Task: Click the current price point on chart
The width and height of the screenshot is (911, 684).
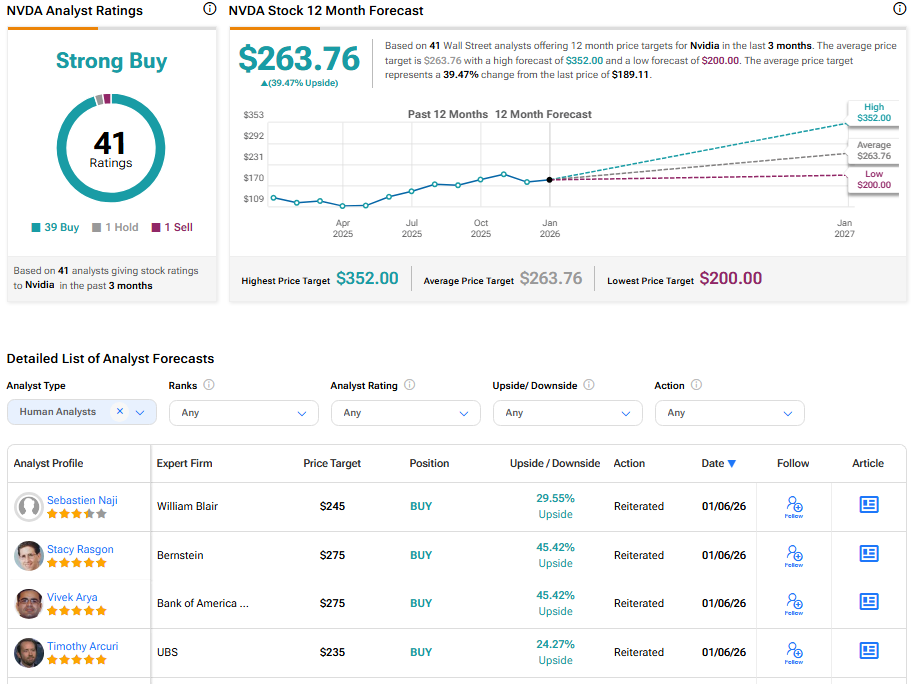Action: (x=550, y=179)
